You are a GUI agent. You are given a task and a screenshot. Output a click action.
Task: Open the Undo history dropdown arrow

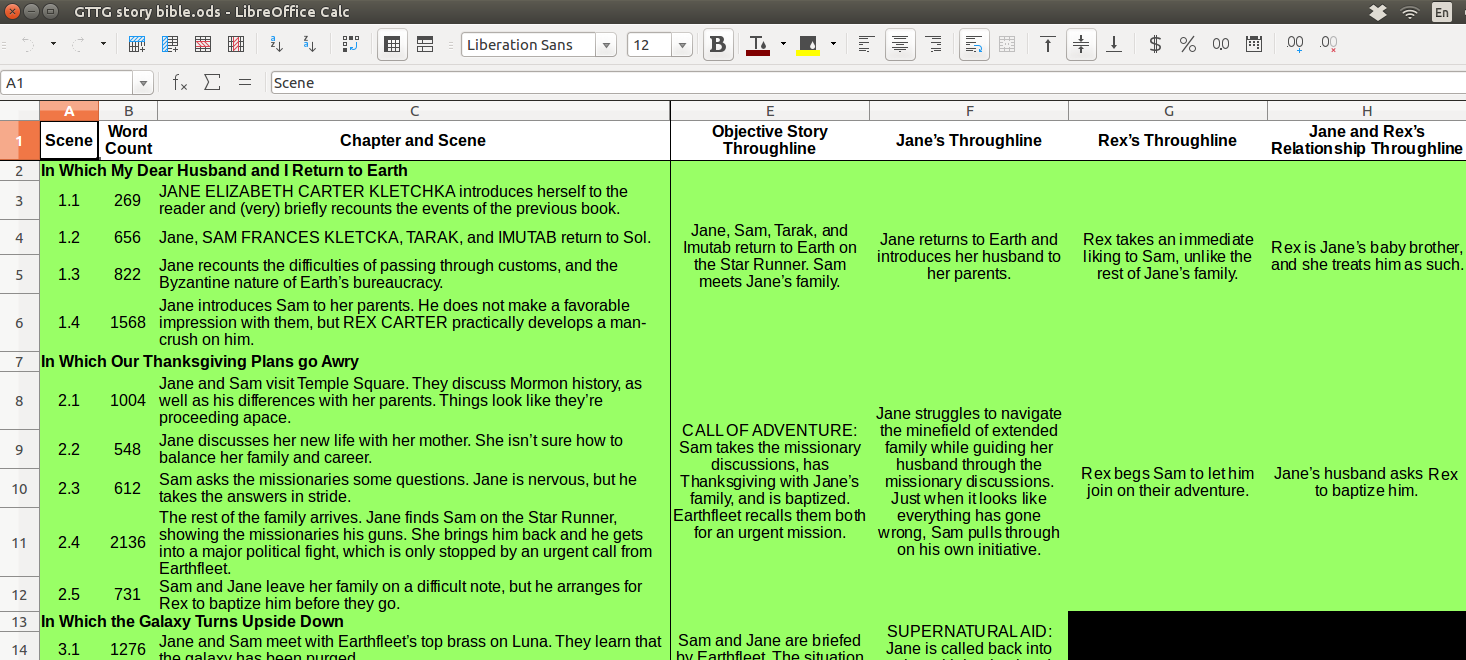pos(53,45)
